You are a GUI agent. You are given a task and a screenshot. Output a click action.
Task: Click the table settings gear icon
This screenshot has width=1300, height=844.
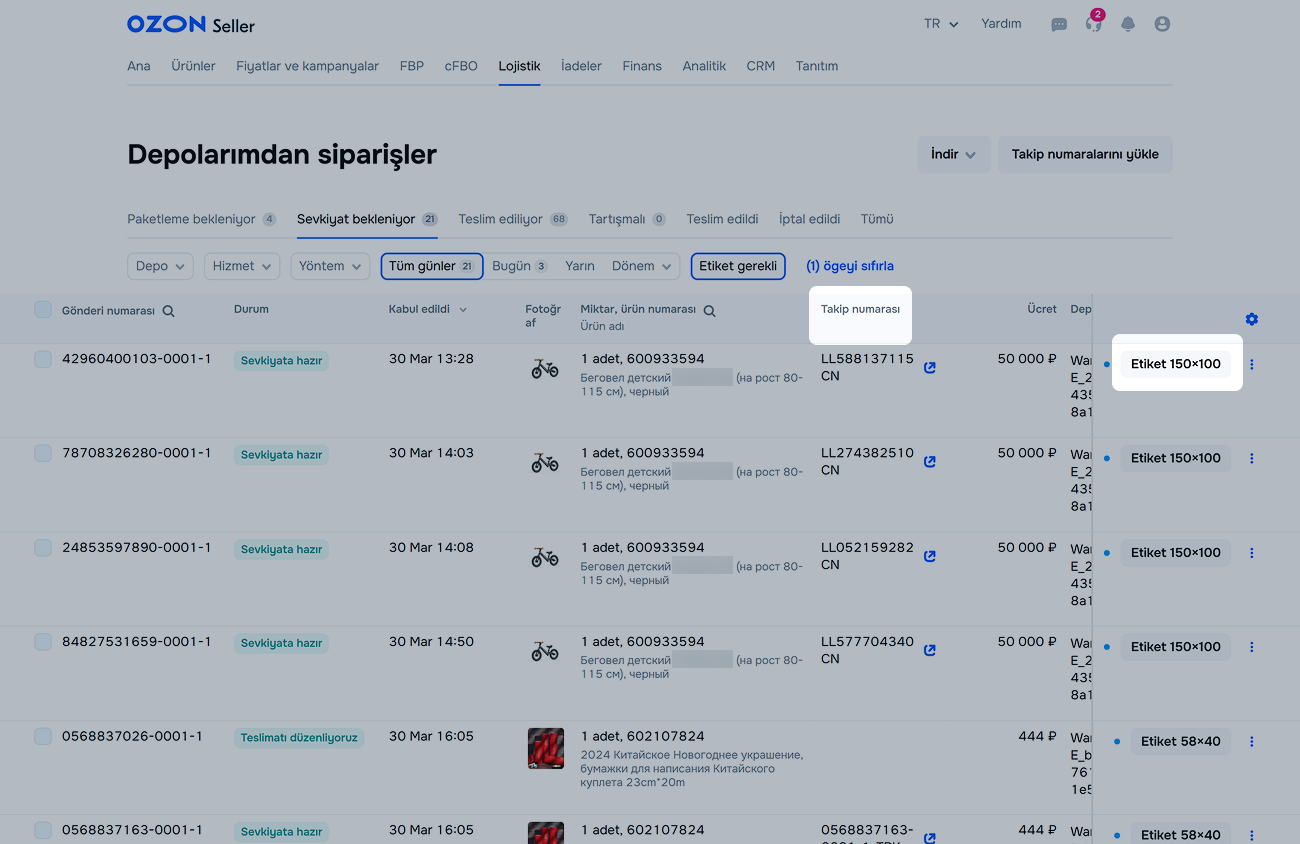[1252, 319]
